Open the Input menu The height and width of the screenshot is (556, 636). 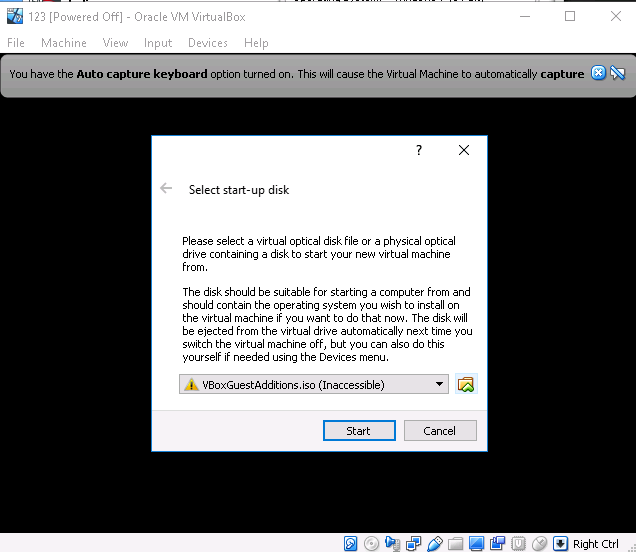pyautogui.click(x=158, y=43)
